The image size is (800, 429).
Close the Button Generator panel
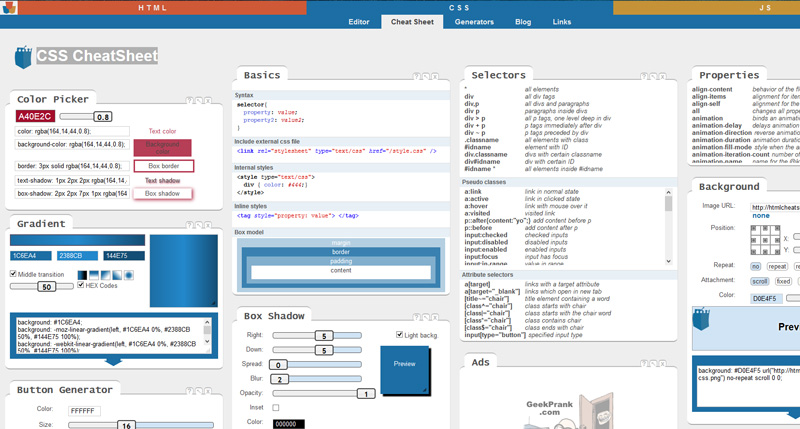pyautogui.click(x=208, y=391)
